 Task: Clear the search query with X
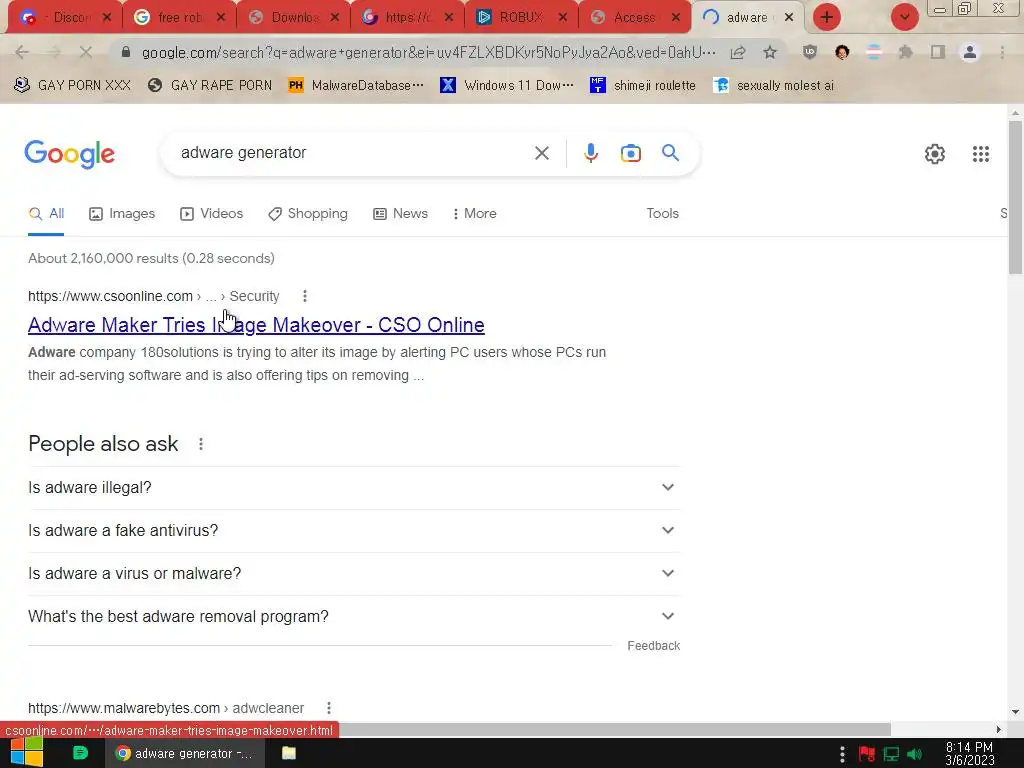pos(541,153)
